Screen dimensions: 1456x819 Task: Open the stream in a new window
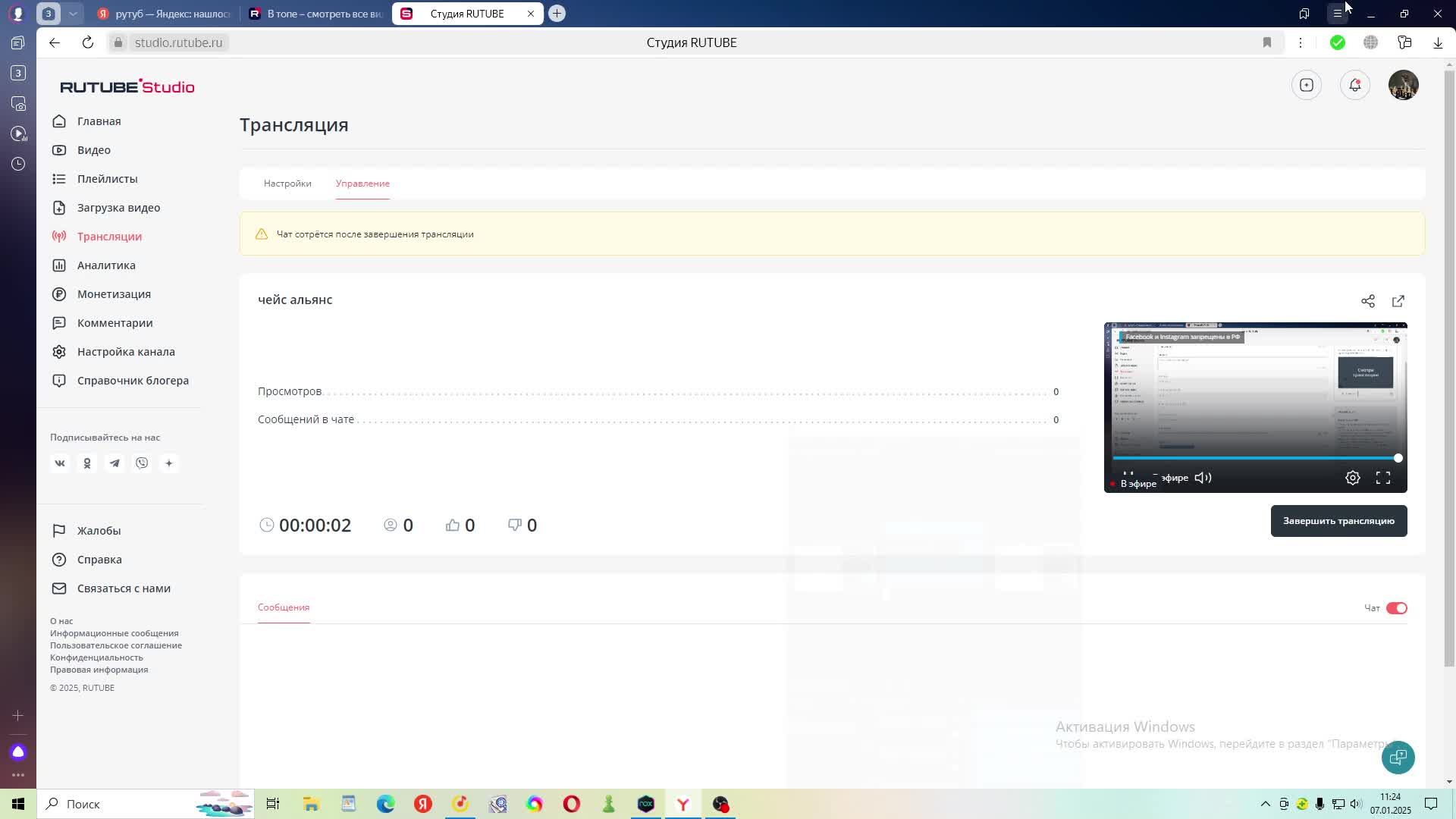[x=1398, y=301]
